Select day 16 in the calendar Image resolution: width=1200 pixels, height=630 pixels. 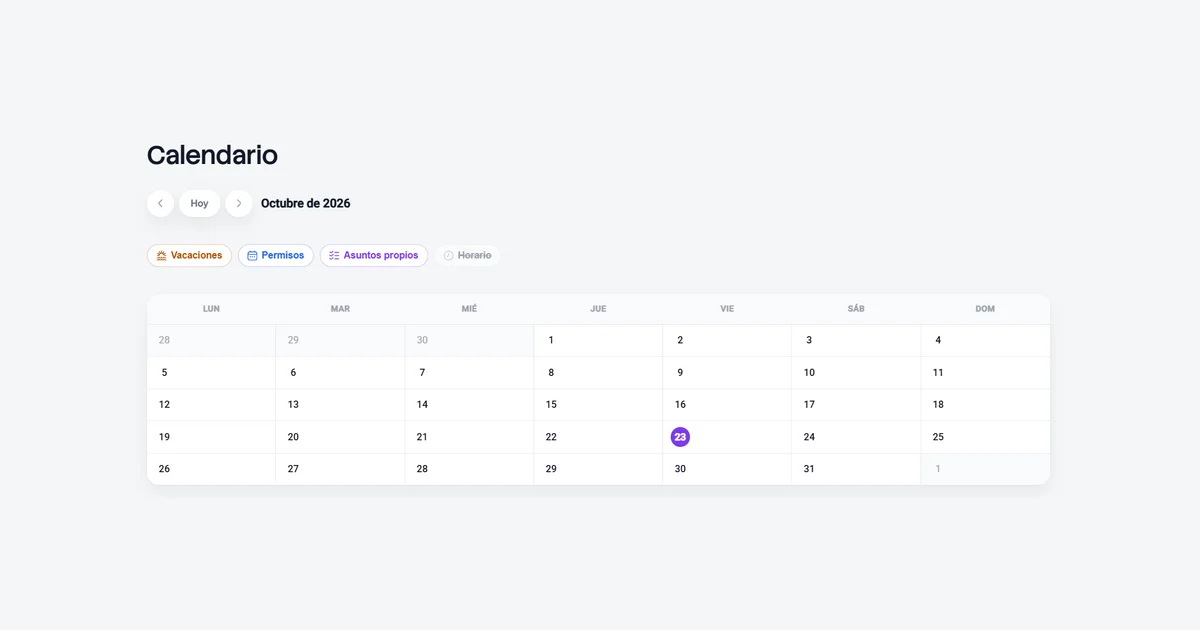pos(727,405)
